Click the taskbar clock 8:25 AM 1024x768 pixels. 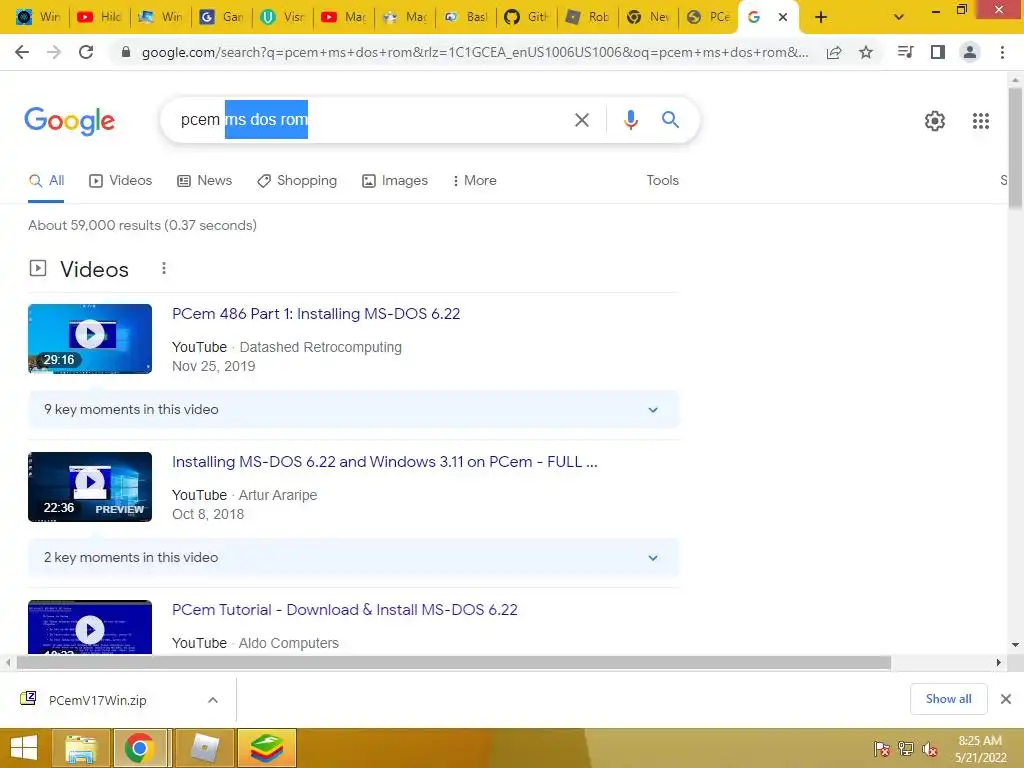[x=980, y=741]
